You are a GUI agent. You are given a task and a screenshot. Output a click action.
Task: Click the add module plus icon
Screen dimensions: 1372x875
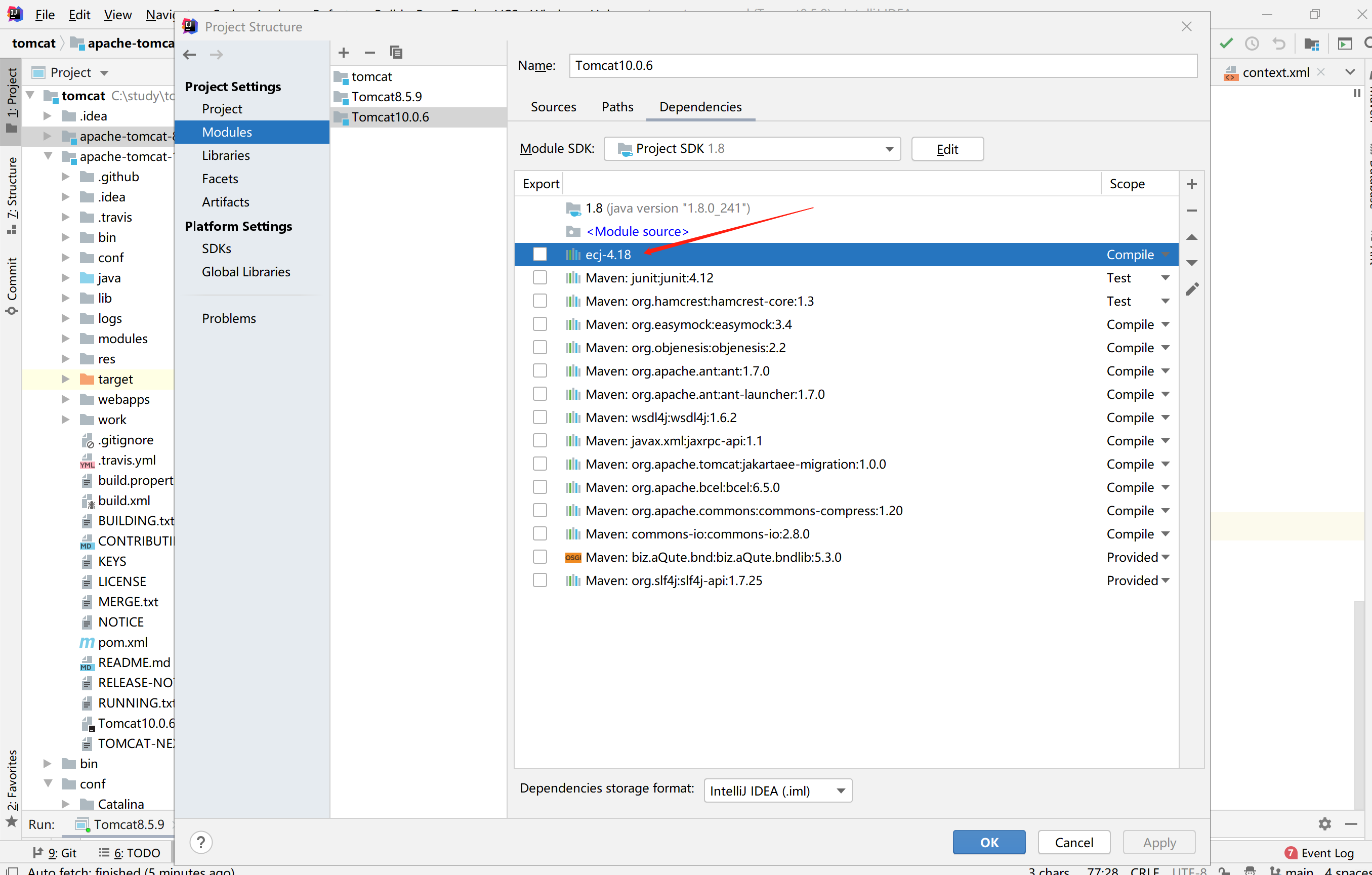point(344,53)
